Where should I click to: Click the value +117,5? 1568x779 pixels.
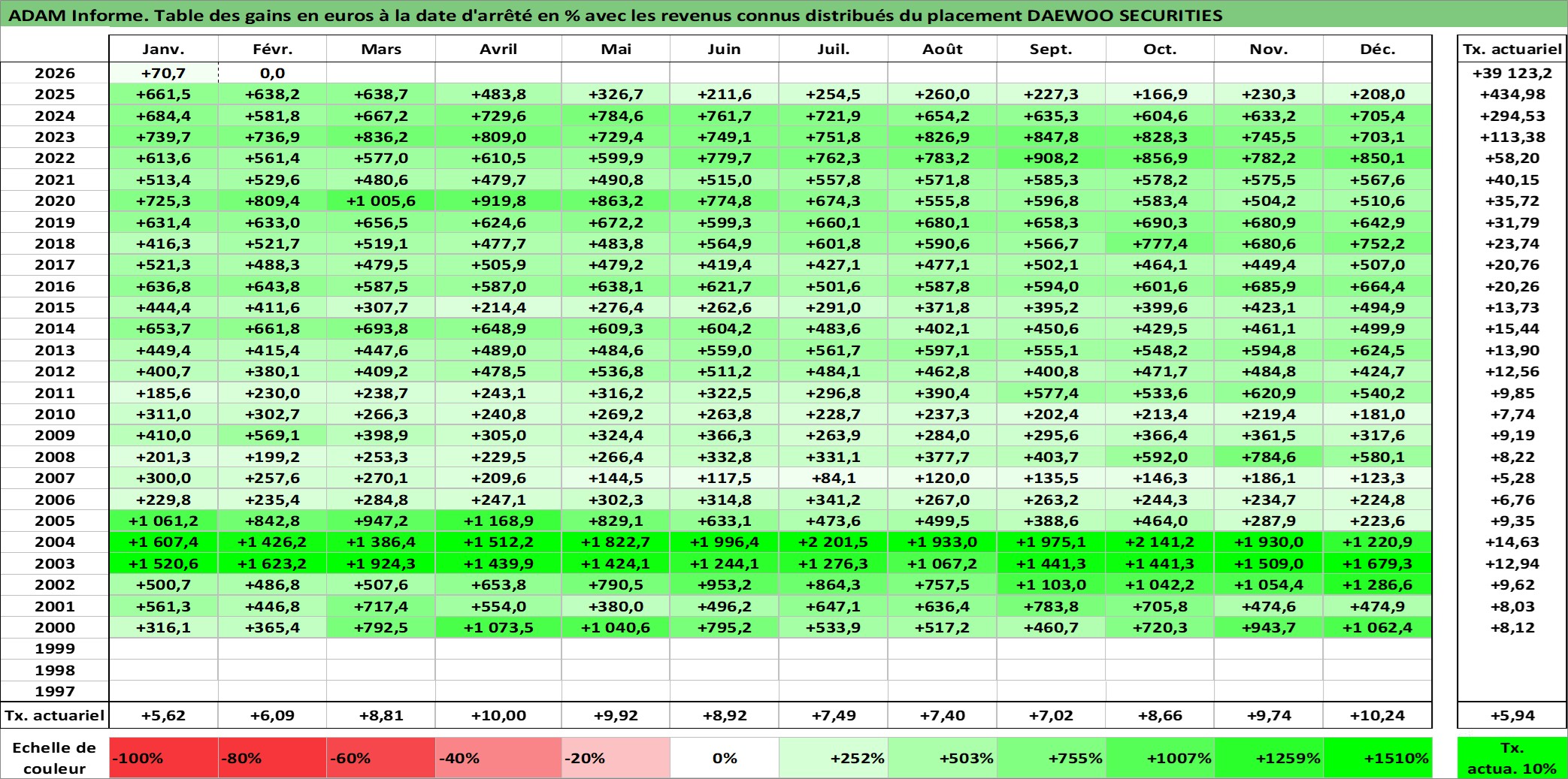pos(725,478)
